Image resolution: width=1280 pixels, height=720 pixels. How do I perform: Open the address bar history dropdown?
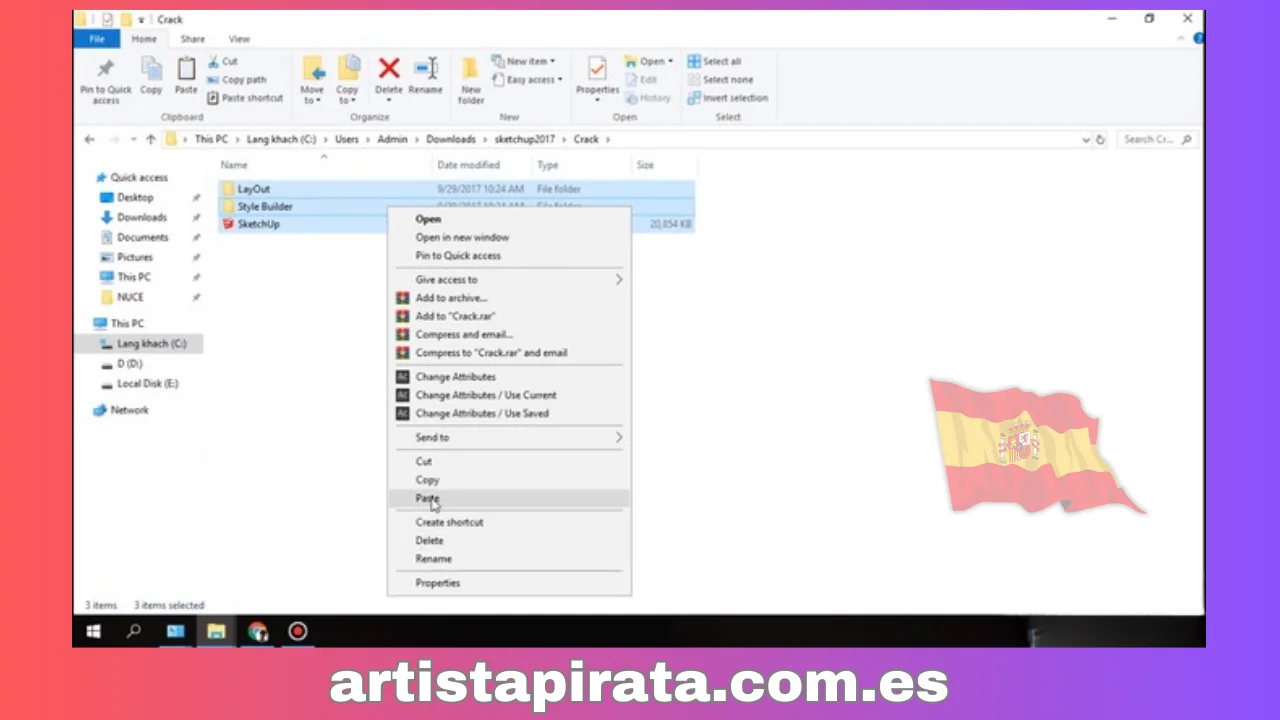coord(1086,140)
